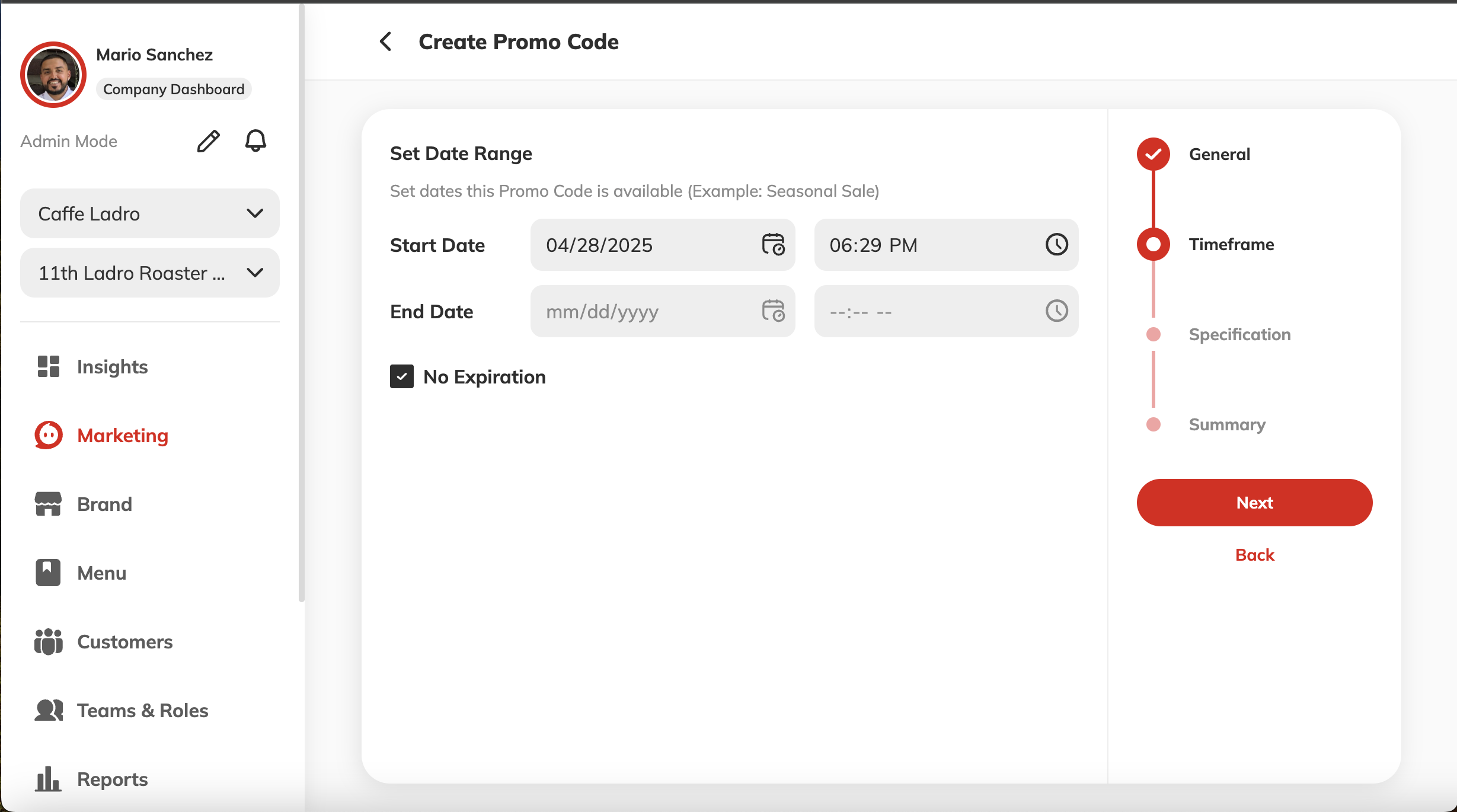Open Start Date clock time picker
Viewport: 1457px width, 812px height.
[1056, 244]
